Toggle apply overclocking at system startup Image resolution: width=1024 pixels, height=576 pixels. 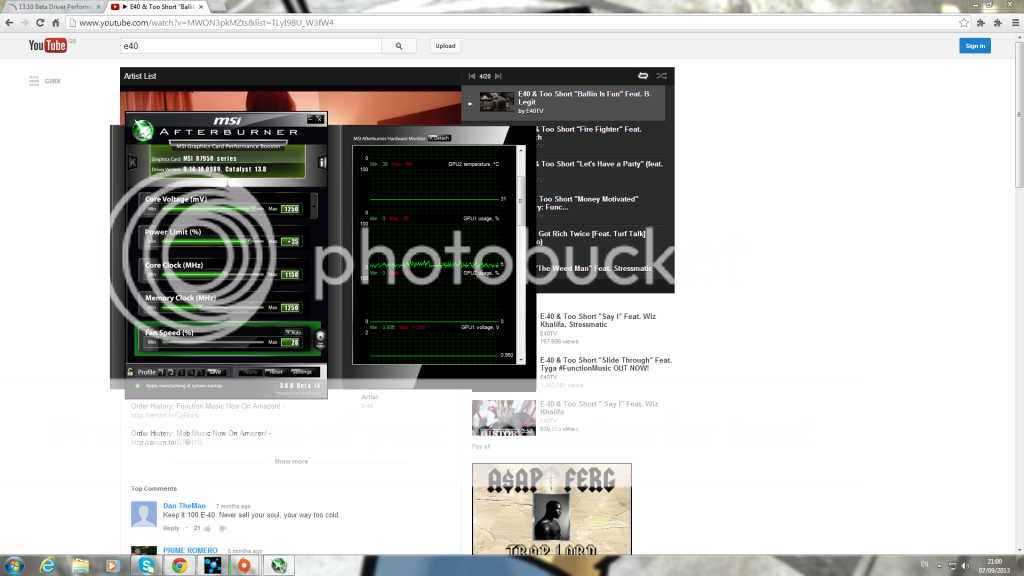(137, 385)
